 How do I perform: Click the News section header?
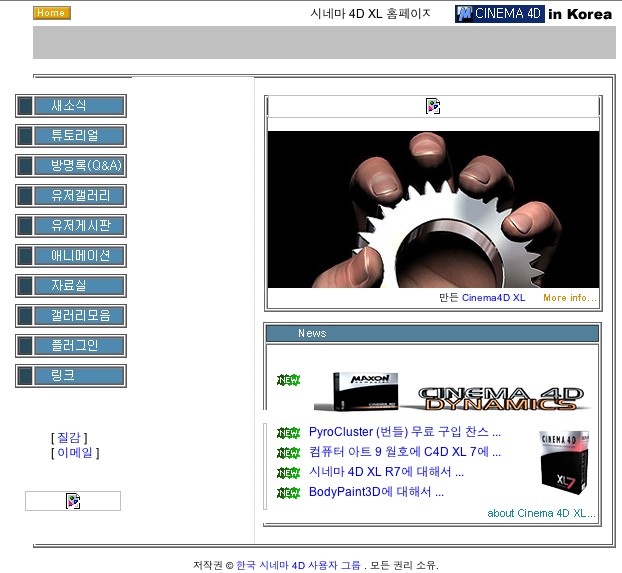pyautogui.click(x=432, y=333)
